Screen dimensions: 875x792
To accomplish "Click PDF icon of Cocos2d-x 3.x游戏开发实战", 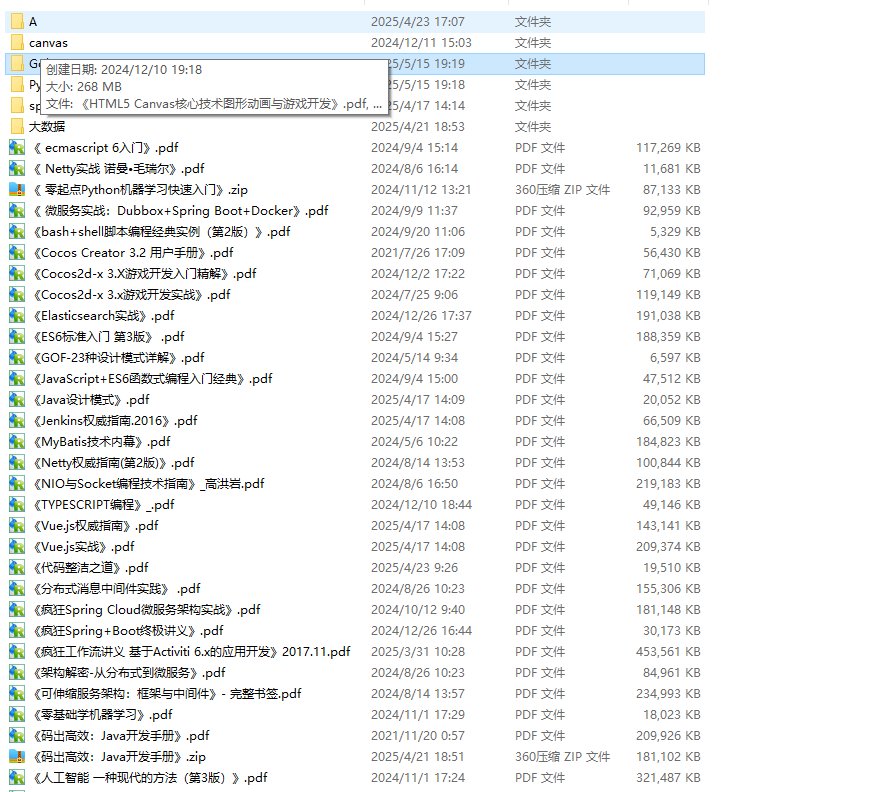I will click(17, 295).
